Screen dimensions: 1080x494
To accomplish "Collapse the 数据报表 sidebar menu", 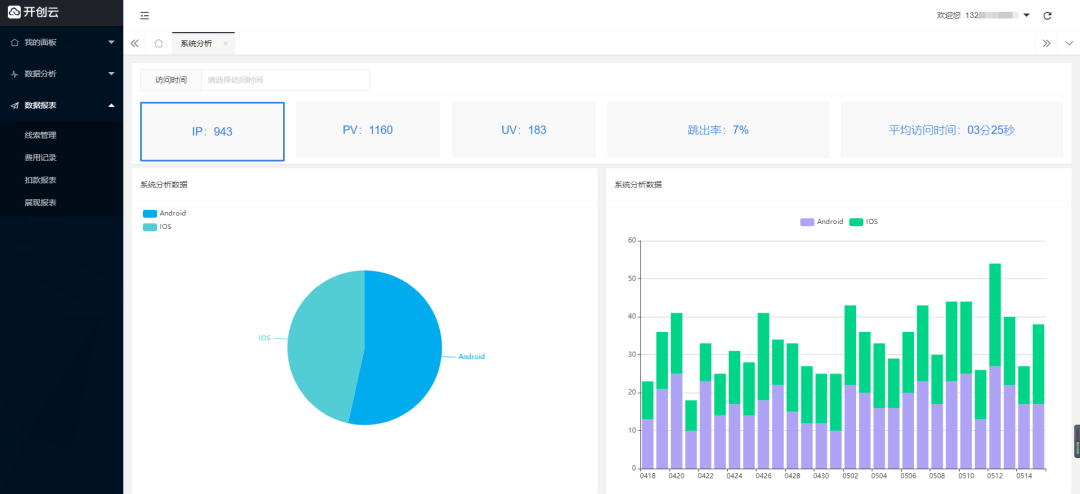I will pos(60,105).
